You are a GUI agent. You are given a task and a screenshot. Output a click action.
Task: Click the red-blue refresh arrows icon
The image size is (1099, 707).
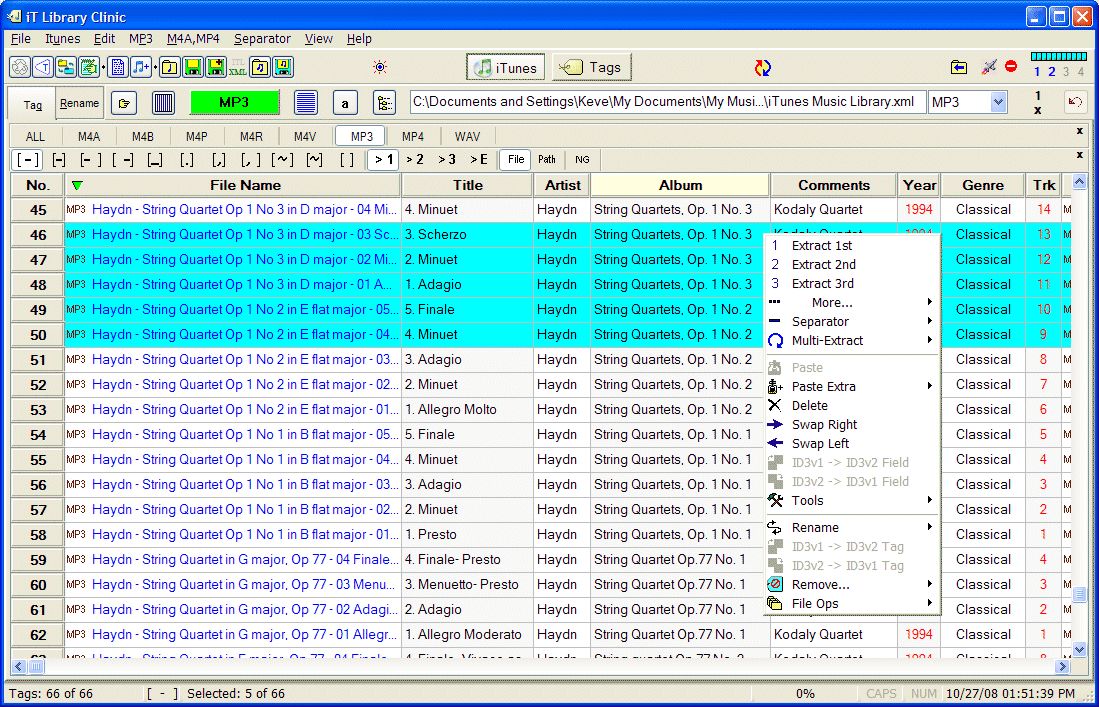[x=763, y=67]
